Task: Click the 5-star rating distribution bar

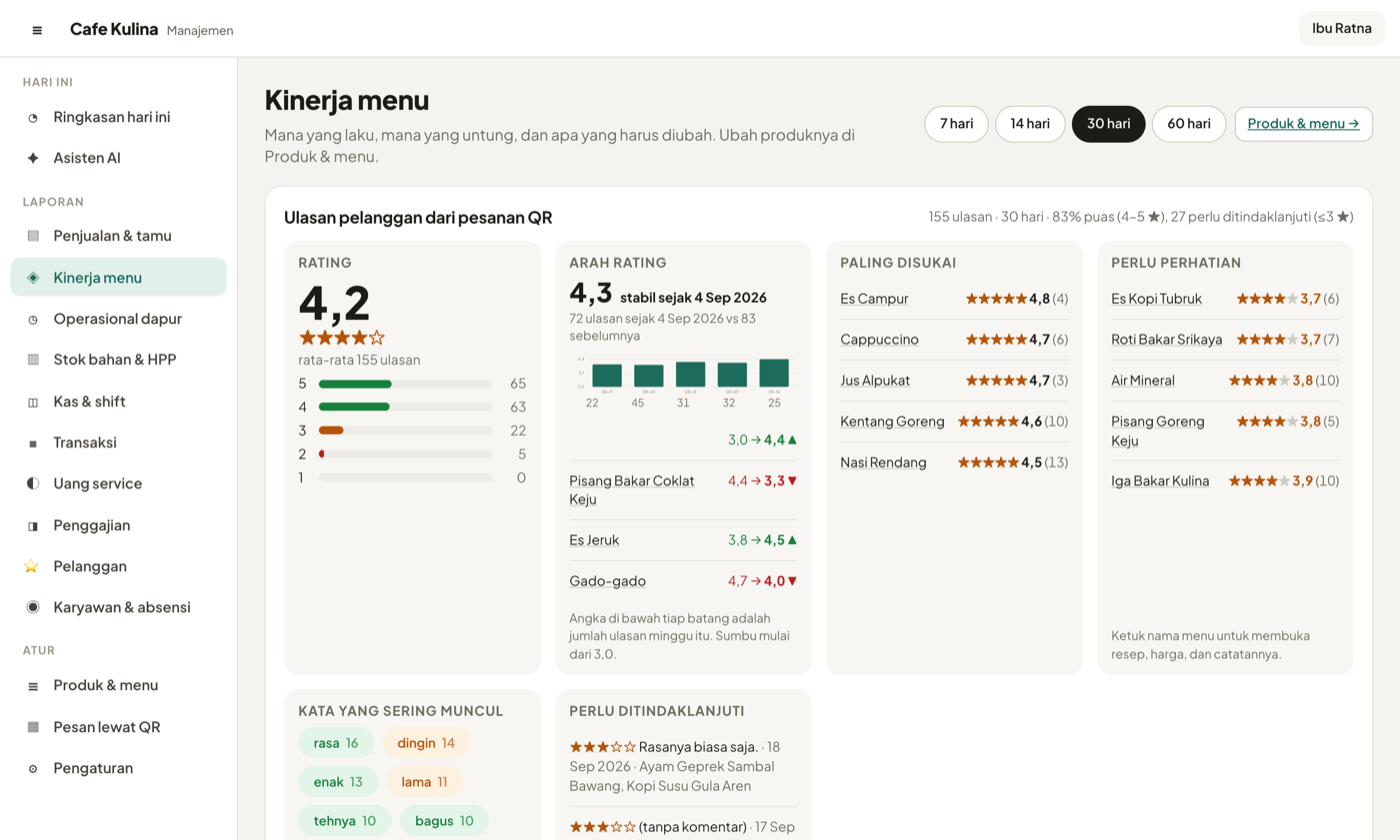Action: click(x=405, y=384)
